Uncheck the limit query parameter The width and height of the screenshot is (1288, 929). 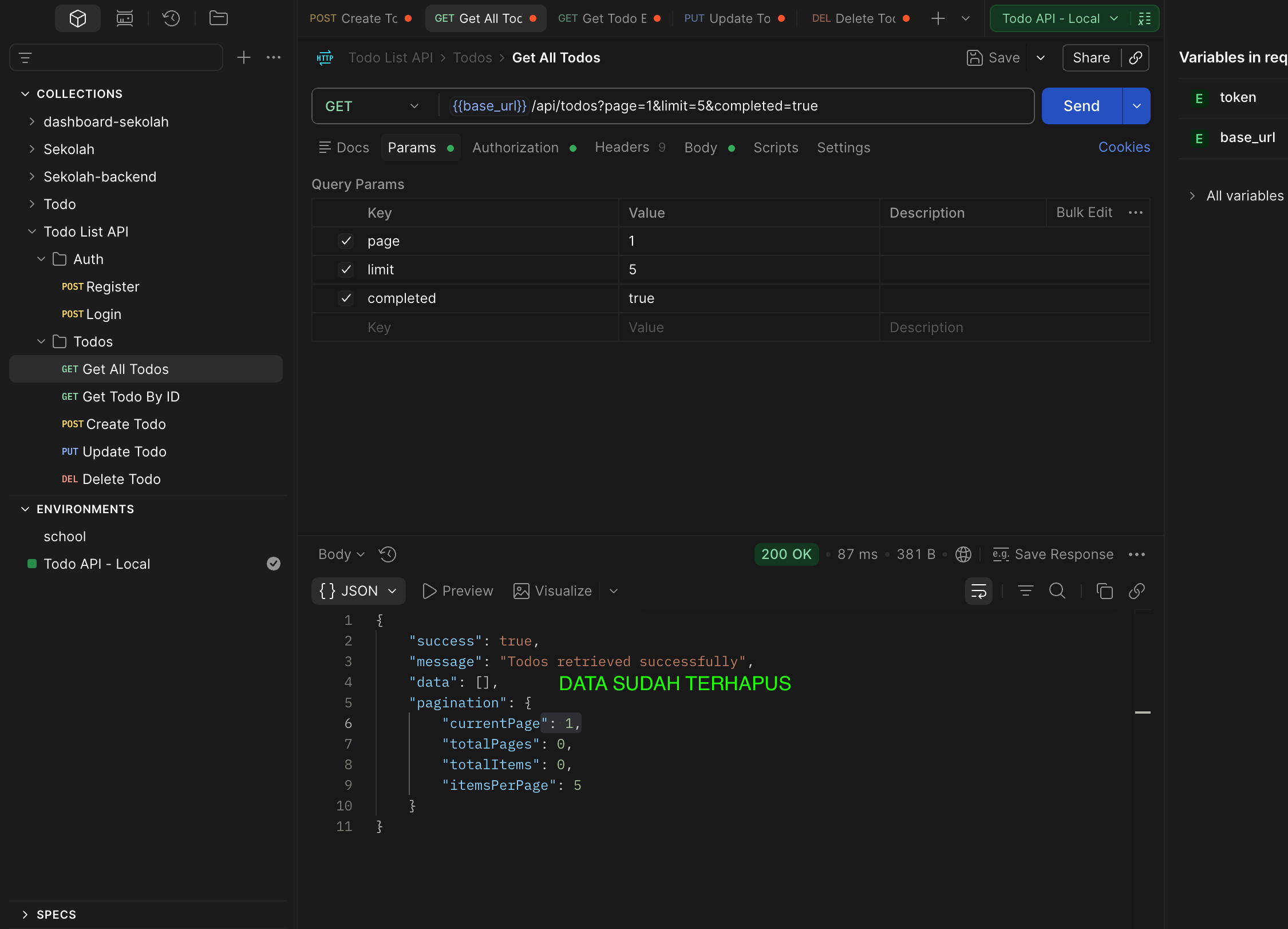[x=346, y=270]
